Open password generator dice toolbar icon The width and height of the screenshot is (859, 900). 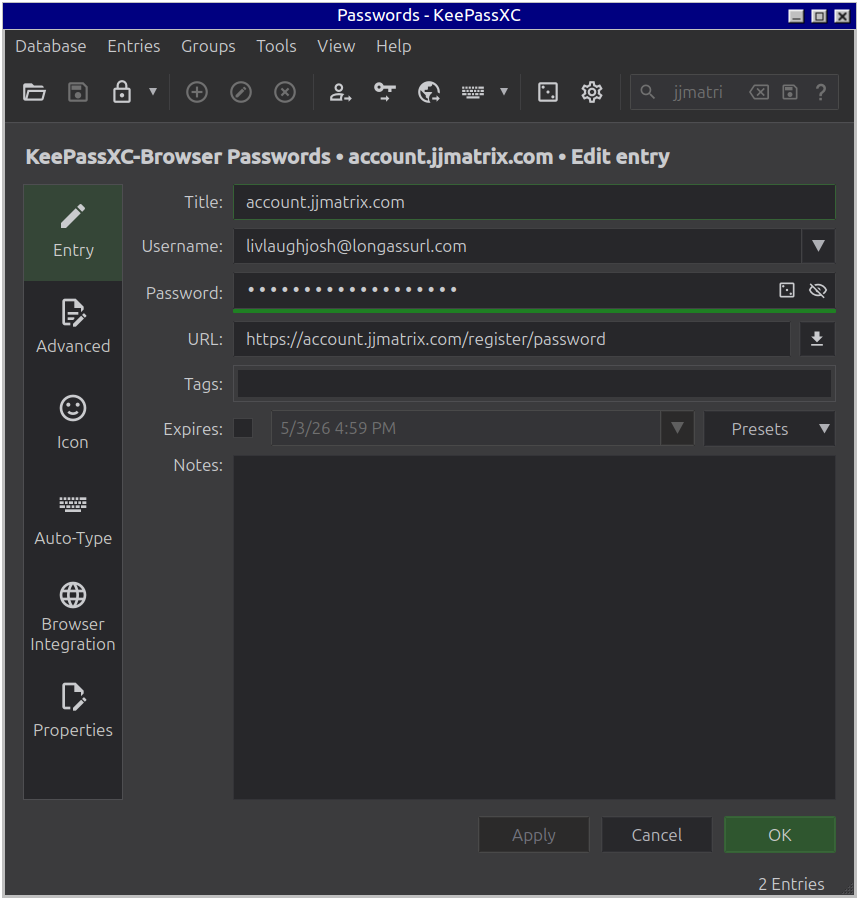click(548, 92)
